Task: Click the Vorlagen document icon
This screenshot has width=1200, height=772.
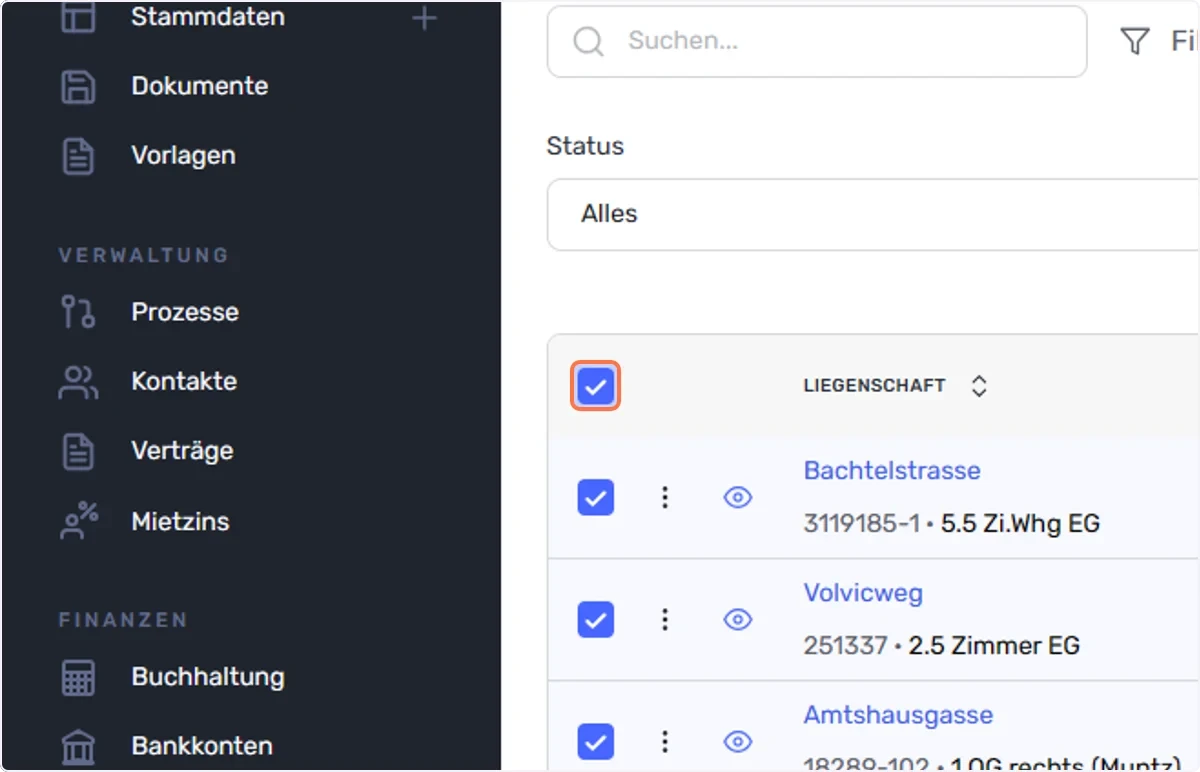Action: pyautogui.click(x=78, y=156)
